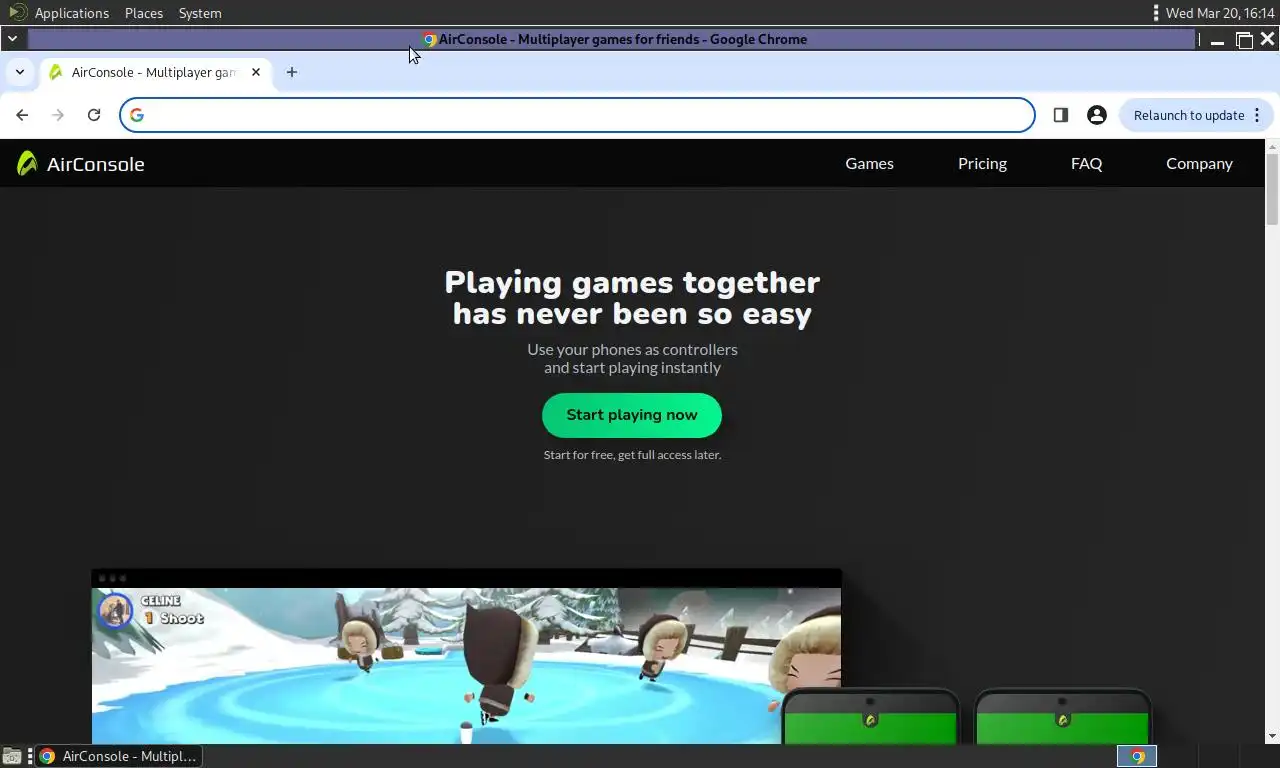Open the Chrome side panel icon
1280x768 pixels.
coord(1061,115)
